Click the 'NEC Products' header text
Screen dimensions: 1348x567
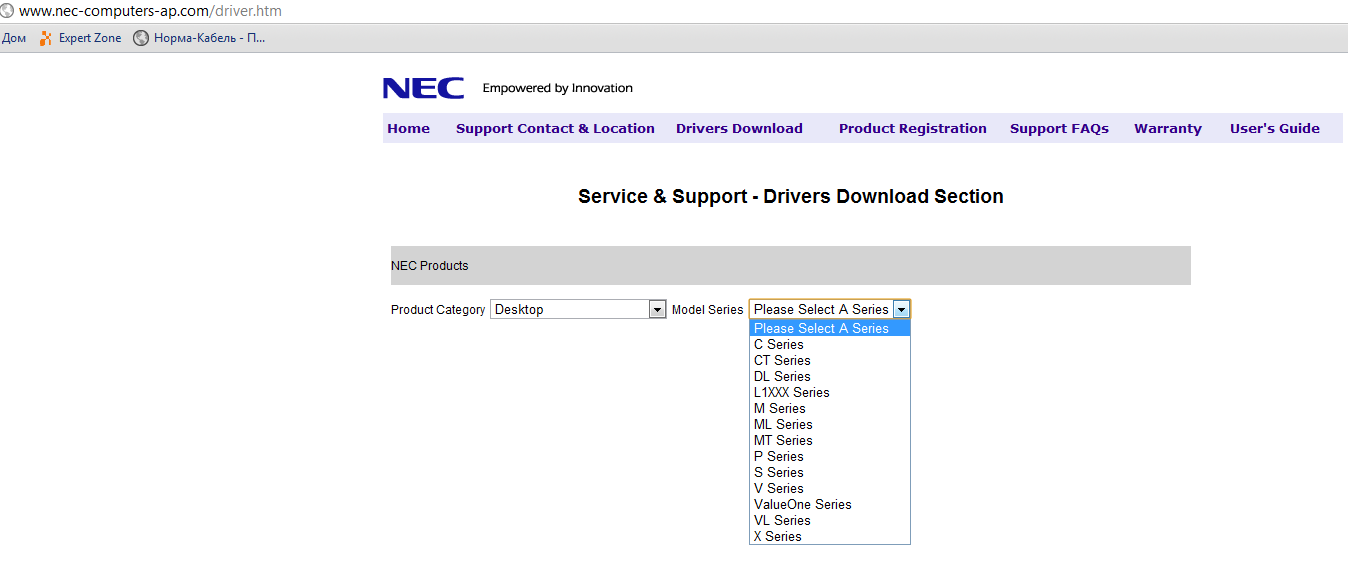430,266
